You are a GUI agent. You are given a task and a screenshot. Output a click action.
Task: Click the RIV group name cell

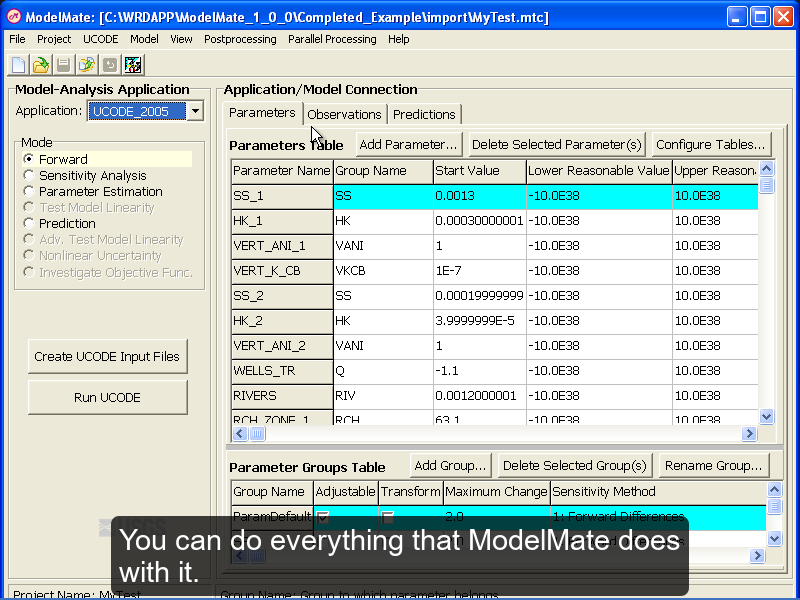[383, 396]
